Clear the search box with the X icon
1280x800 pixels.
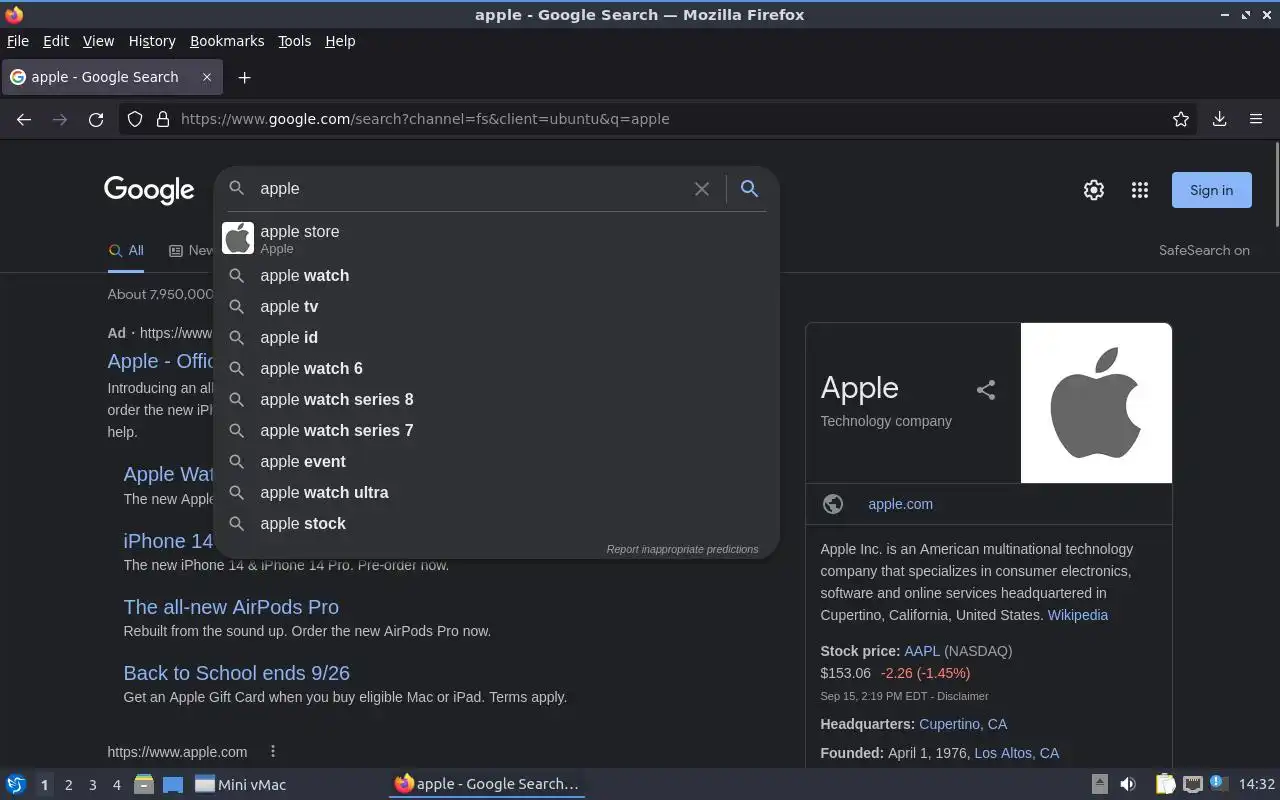click(x=702, y=189)
